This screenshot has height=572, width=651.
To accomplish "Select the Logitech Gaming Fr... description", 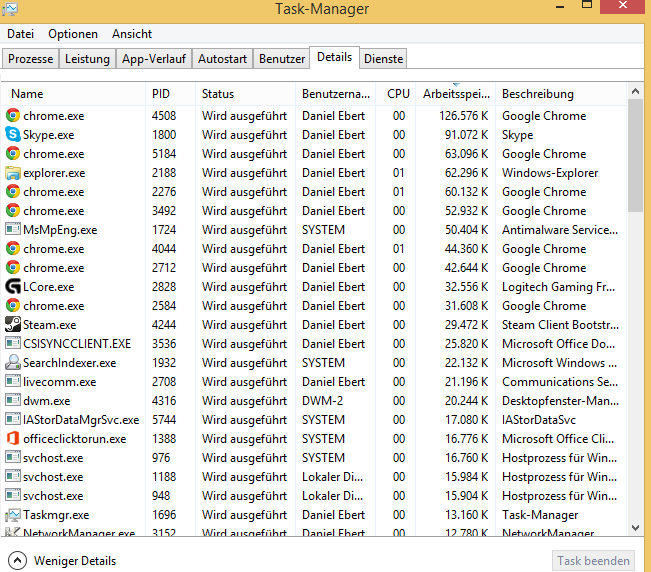I will (x=558, y=287).
